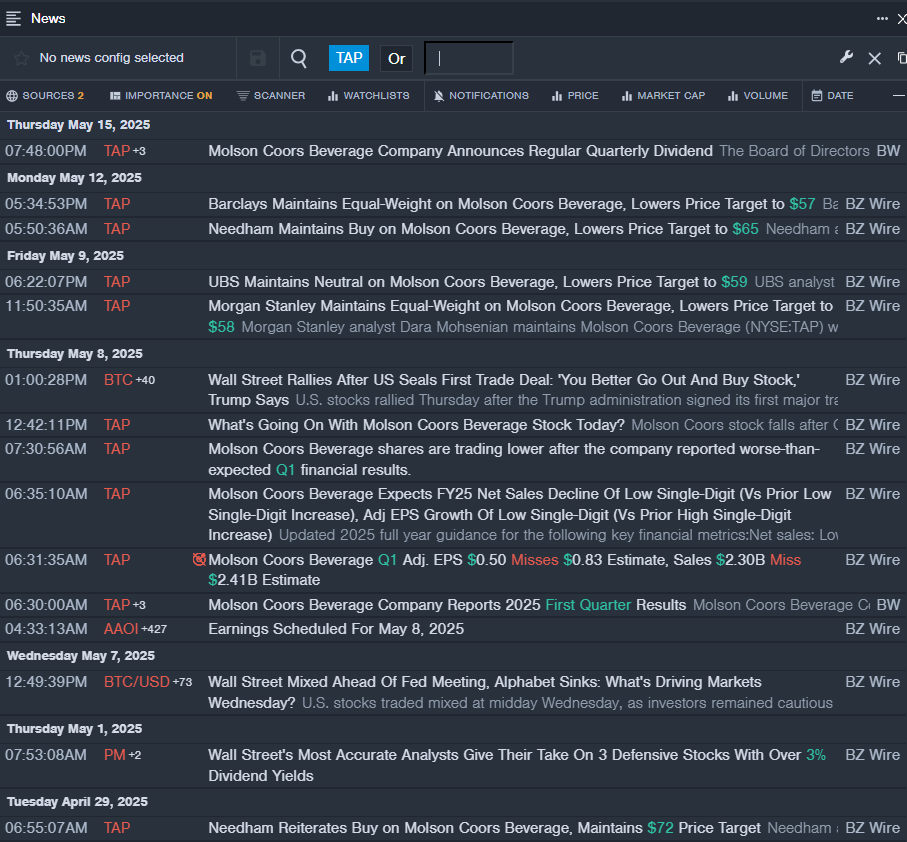Click the Thursday May 15, 2025 date header
907x842 pixels.
click(x=79, y=125)
